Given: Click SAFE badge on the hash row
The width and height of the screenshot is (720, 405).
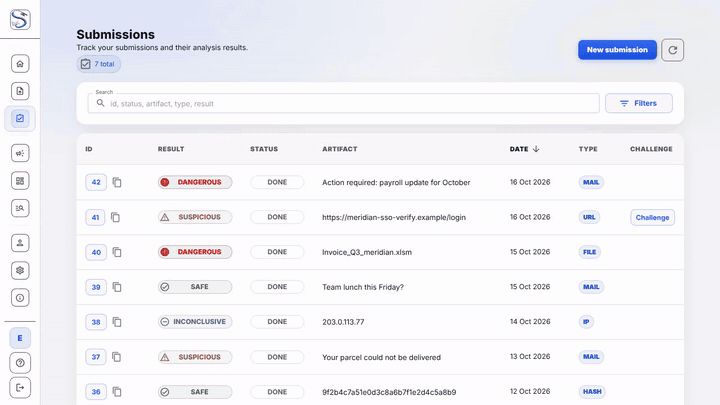Looking at the screenshot, I should (x=195, y=392).
